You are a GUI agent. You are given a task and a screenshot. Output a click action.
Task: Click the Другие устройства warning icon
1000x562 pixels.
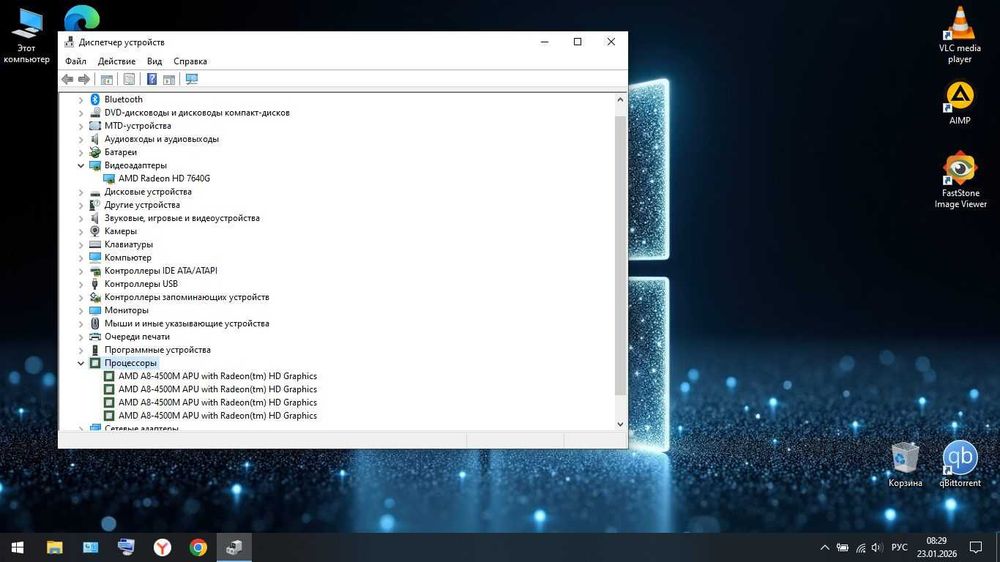95,205
